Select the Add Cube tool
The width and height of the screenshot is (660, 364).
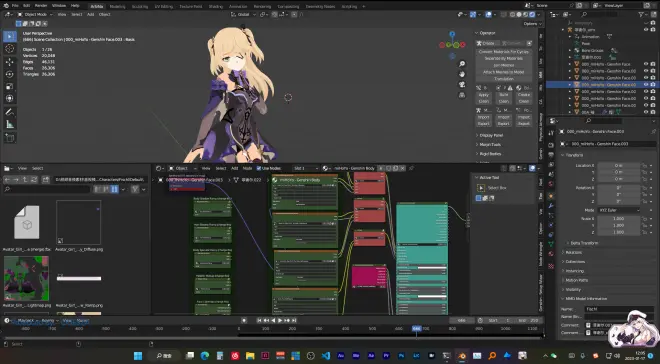coord(10,138)
